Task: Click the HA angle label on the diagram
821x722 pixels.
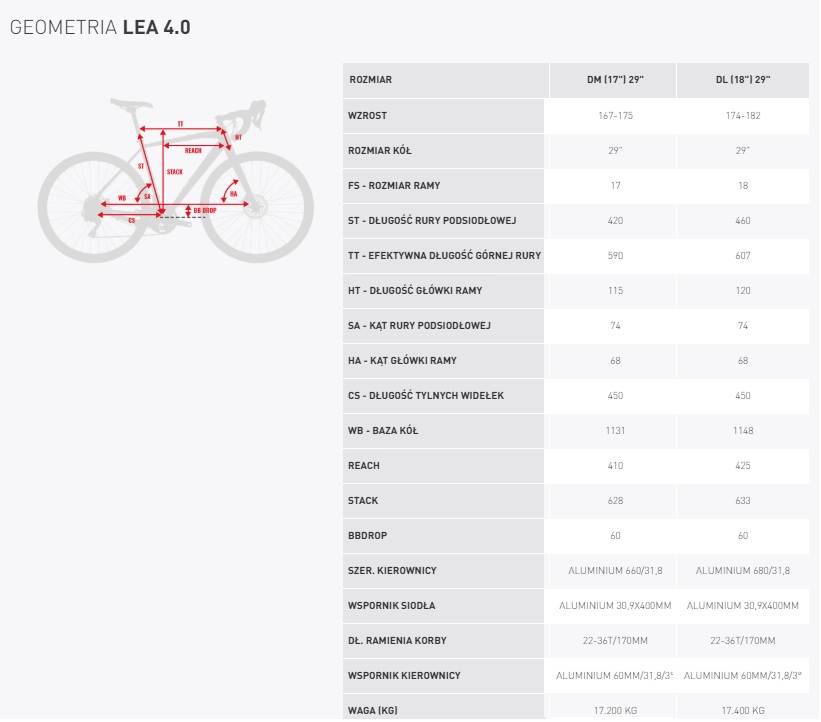Action: tap(233, 194)
